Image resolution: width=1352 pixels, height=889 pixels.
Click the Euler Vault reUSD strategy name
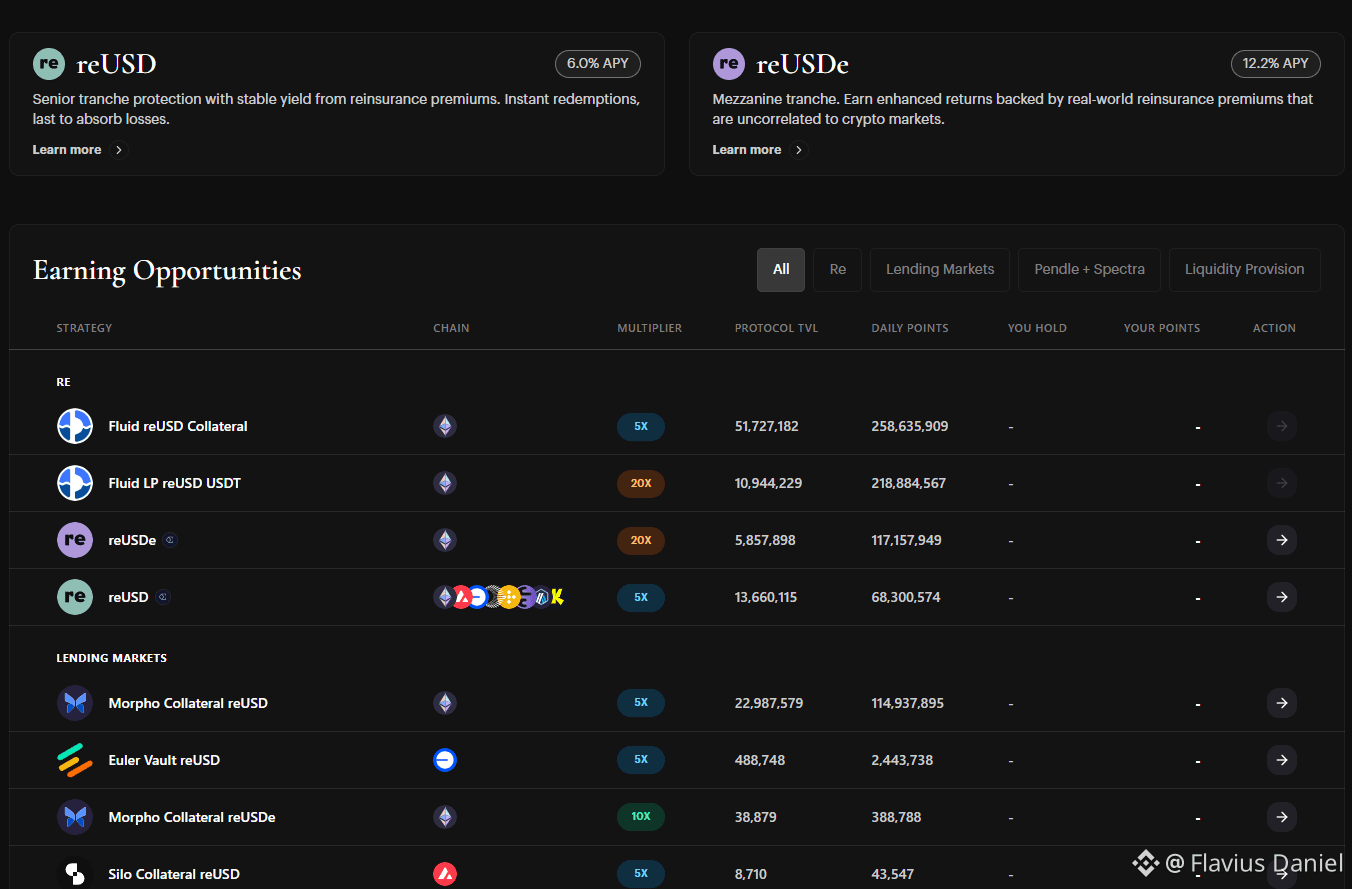click(x=164, y=760)
